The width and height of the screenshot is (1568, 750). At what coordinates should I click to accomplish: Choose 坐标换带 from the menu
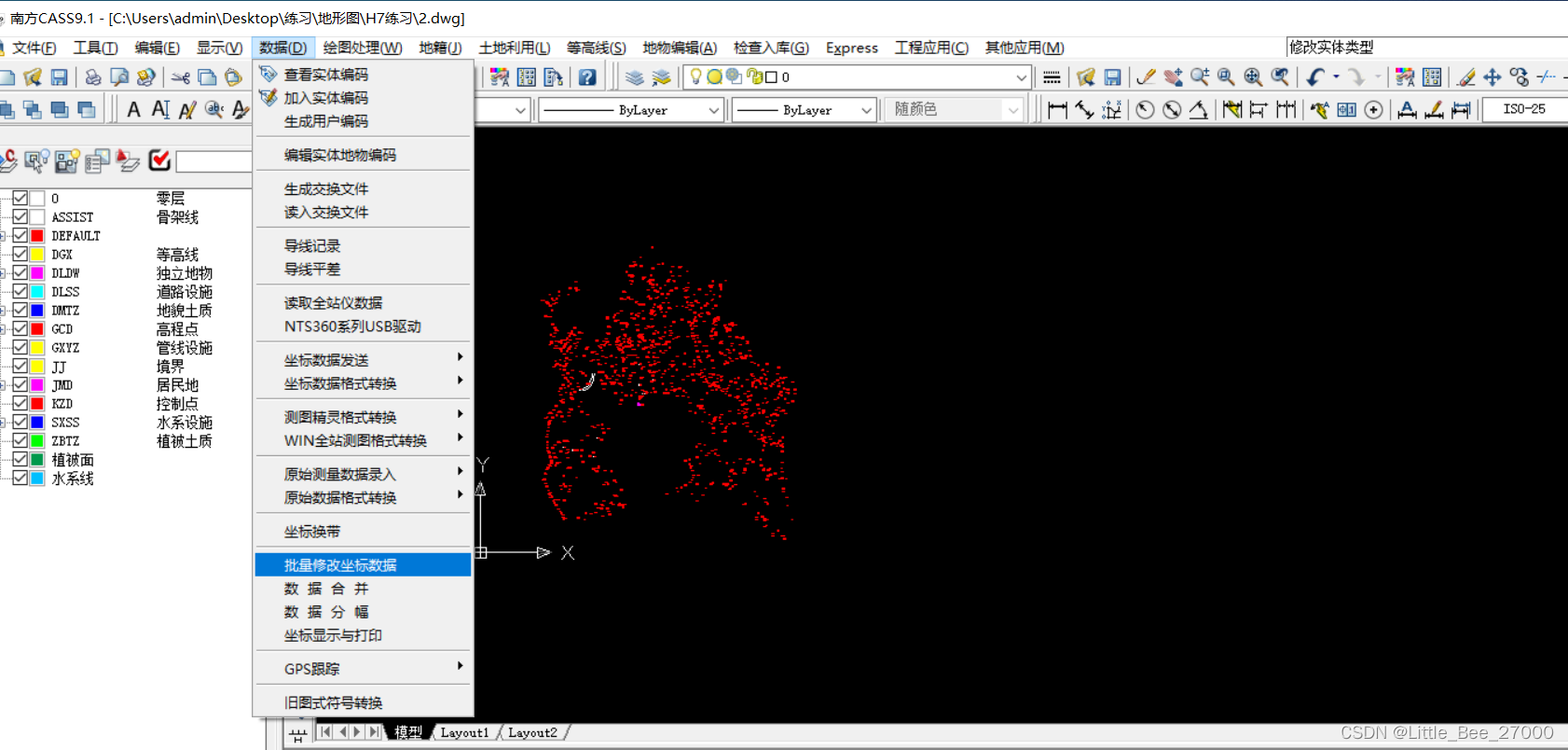(363, 532)
